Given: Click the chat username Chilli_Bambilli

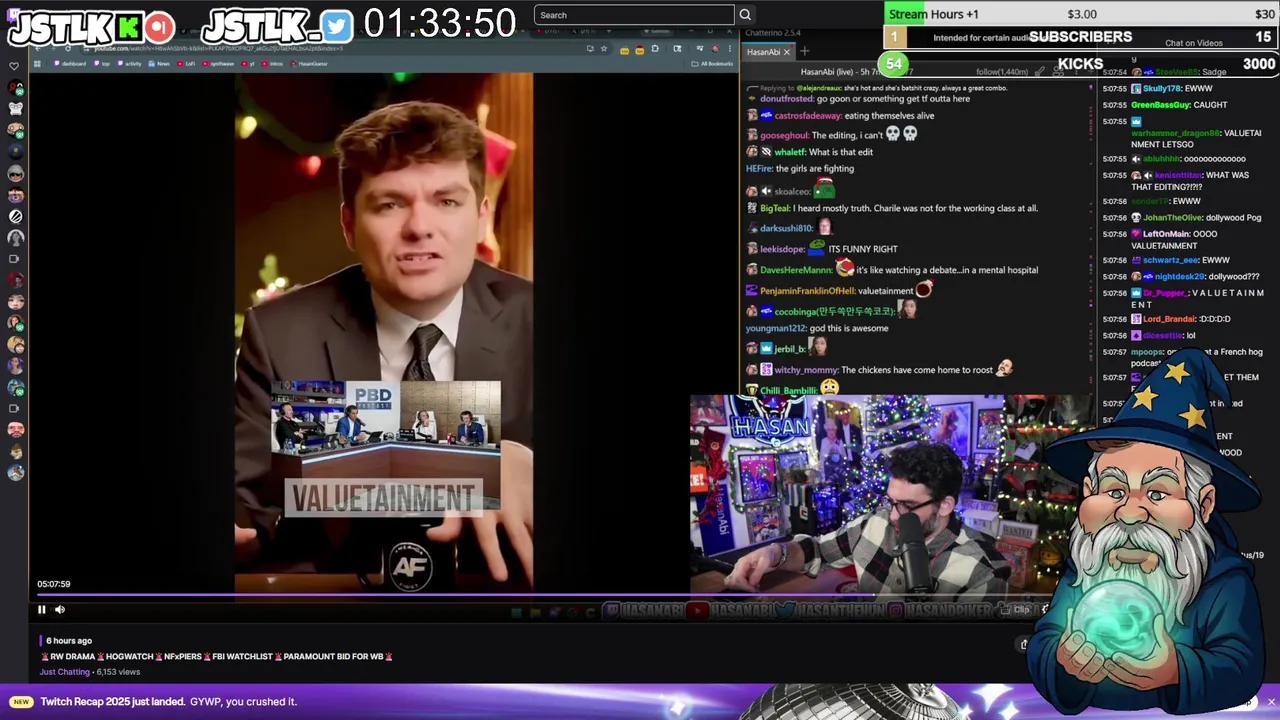Looking at the screenshot, I should (x=789, y=391).
